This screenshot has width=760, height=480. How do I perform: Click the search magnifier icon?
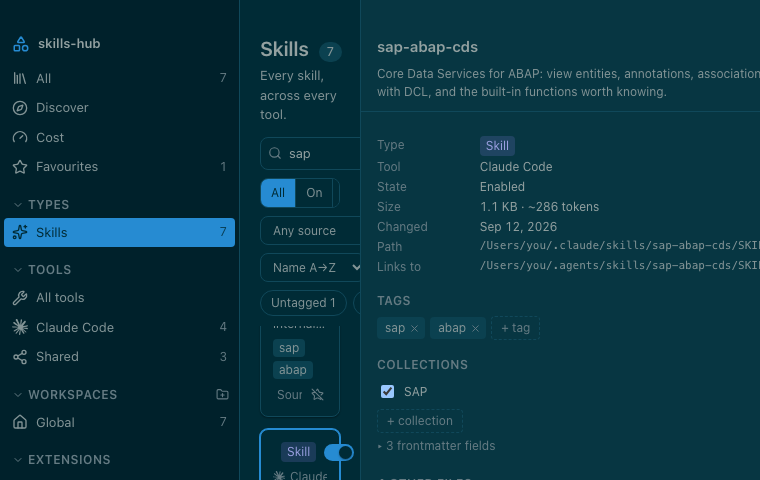[275, 153]
